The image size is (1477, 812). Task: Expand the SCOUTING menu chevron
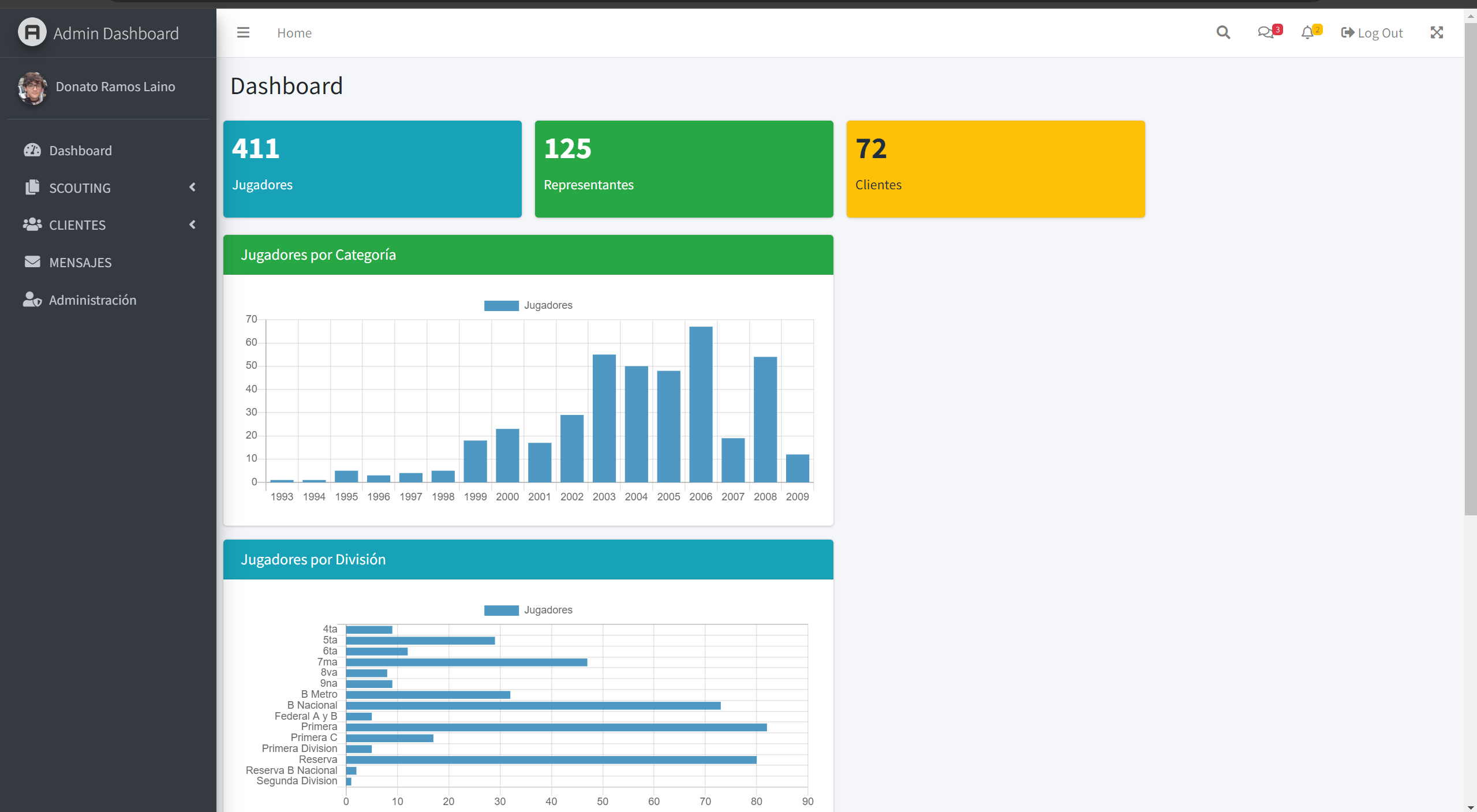coord(193,187)
